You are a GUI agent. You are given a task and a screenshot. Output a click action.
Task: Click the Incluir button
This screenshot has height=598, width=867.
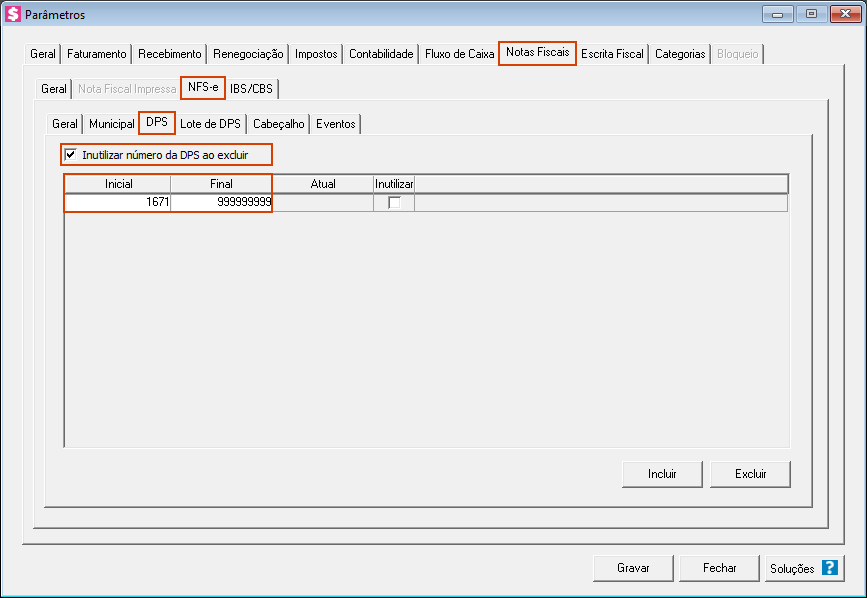[x=661, y=473]
